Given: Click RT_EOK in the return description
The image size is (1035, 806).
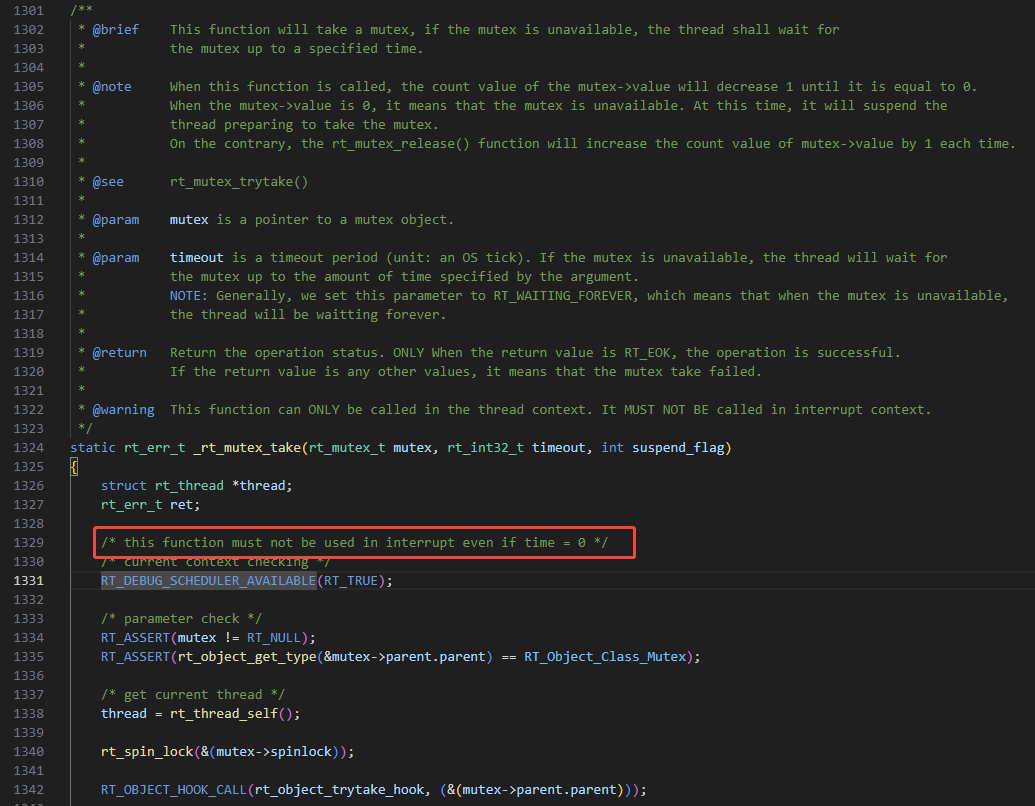Looking at the screenshot, I should 648,353.
